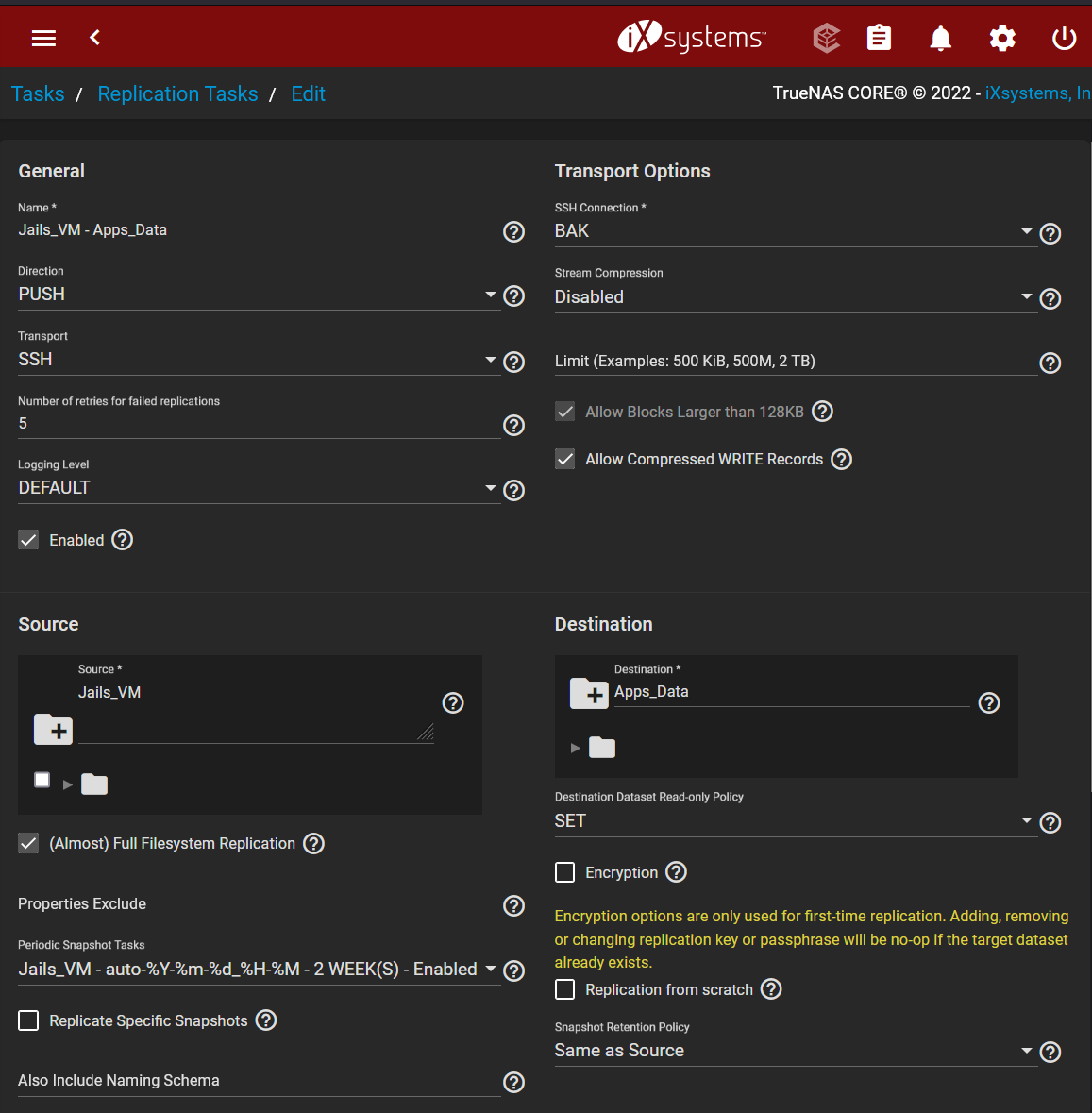Tick the Replicate Specific Snapshots checkbox
This screenshot has width=1092, height=1113.
[x=29, y=1020]
